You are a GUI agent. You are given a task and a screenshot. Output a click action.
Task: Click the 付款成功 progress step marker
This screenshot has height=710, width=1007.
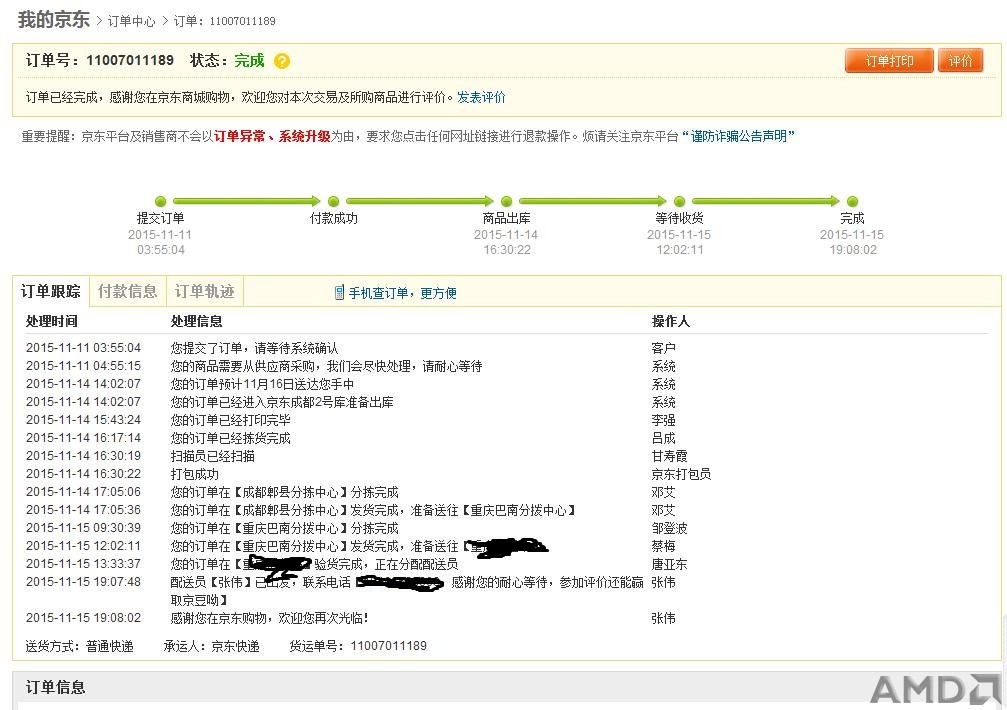pos(333,202)
